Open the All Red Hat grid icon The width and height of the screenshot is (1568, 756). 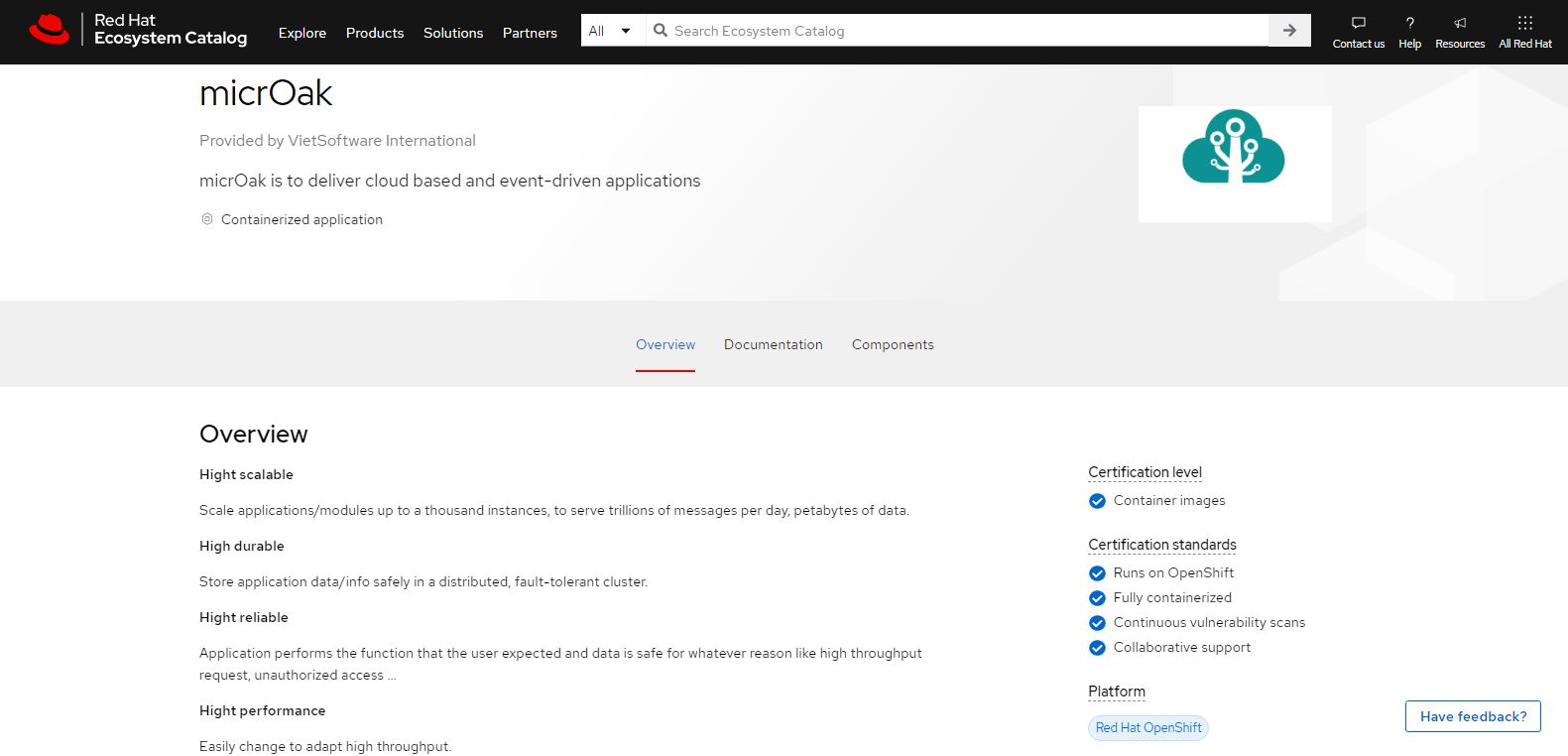1524,23
